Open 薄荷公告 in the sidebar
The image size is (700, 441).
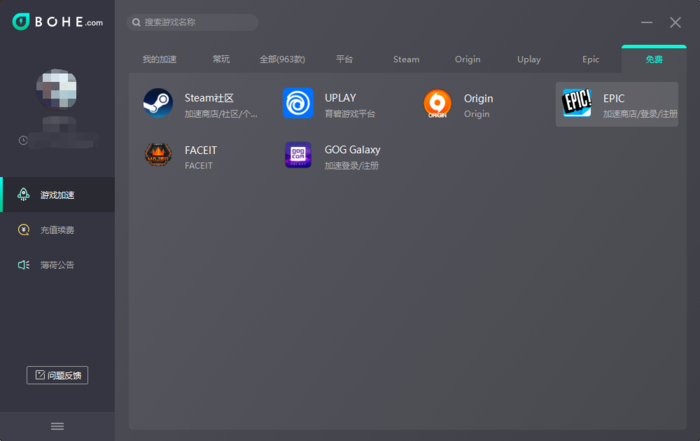(x=57, y=265)
